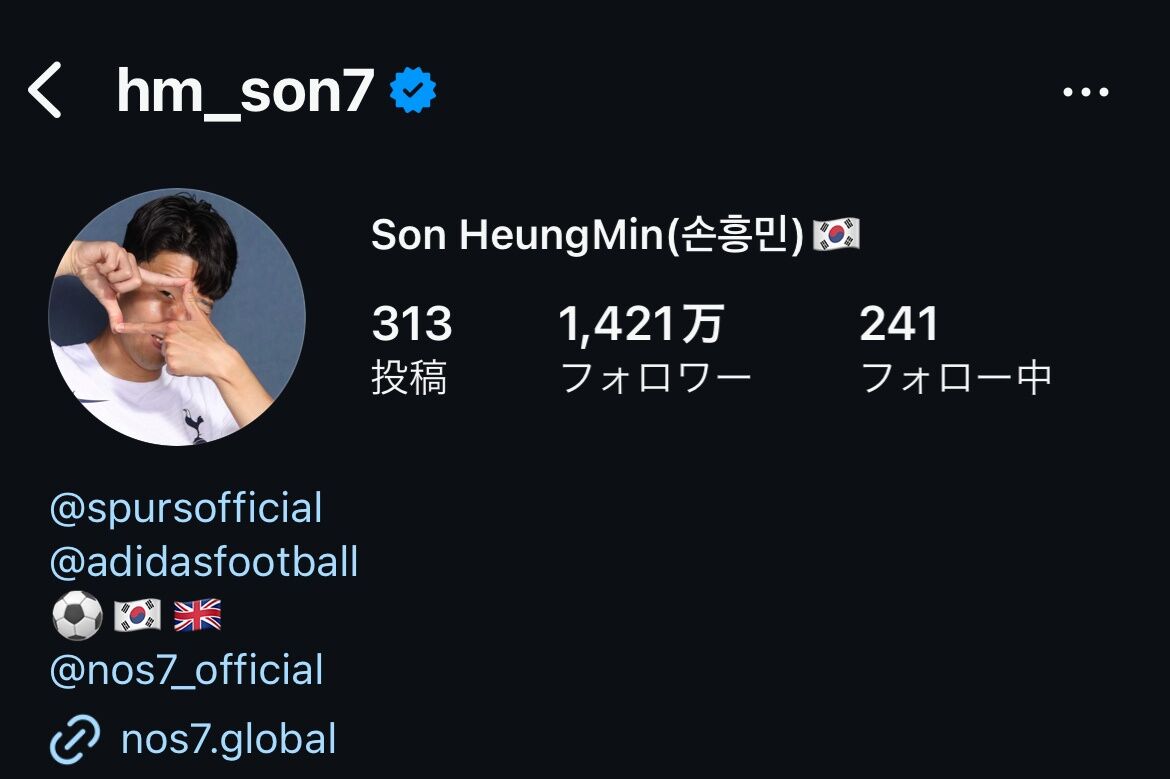Tap the soccer ball emoji in bio
This screenshot has height=779, width=1170.
(x=77, y=615)
